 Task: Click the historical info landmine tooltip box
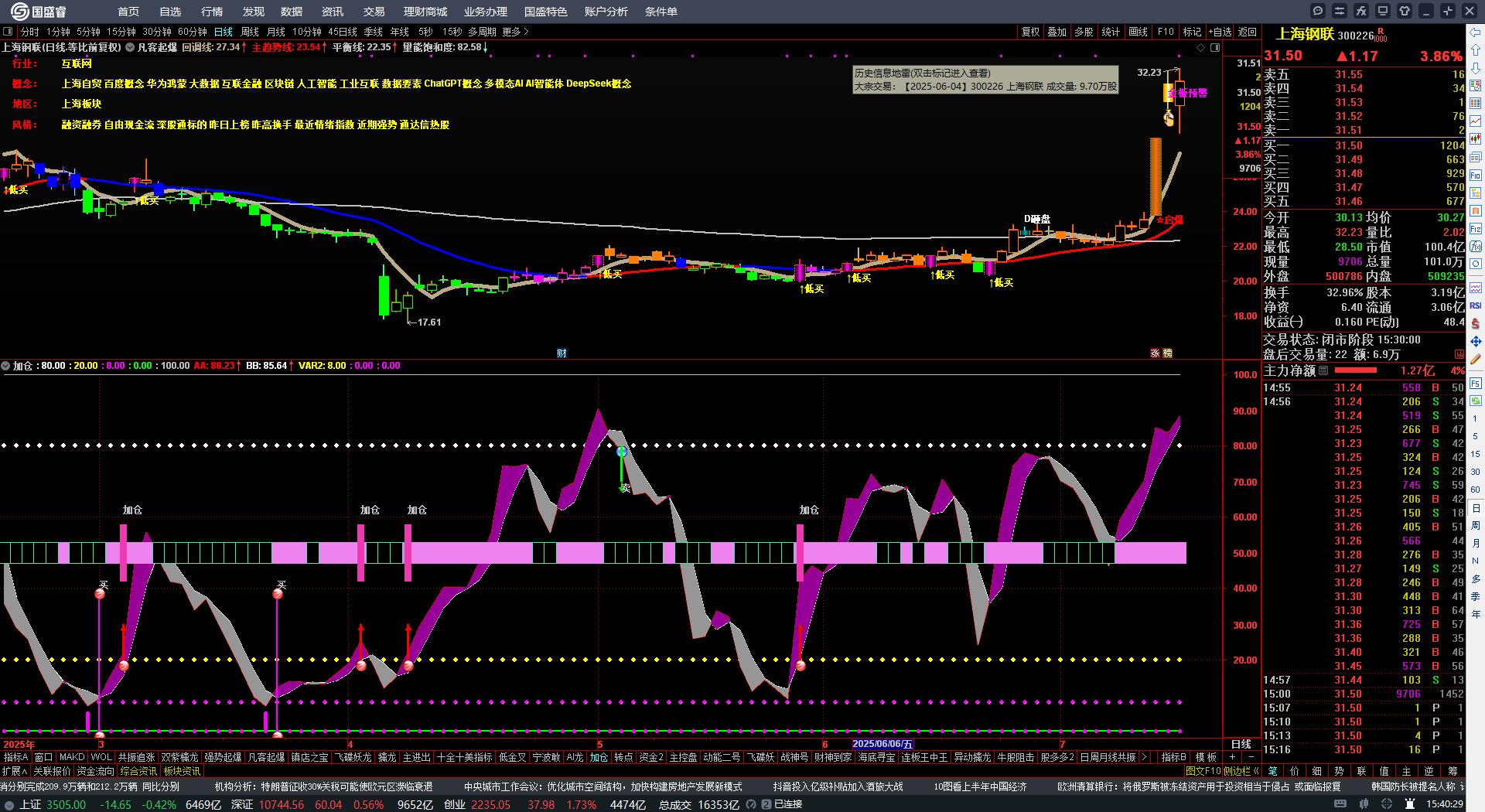[x=986, y=80]
